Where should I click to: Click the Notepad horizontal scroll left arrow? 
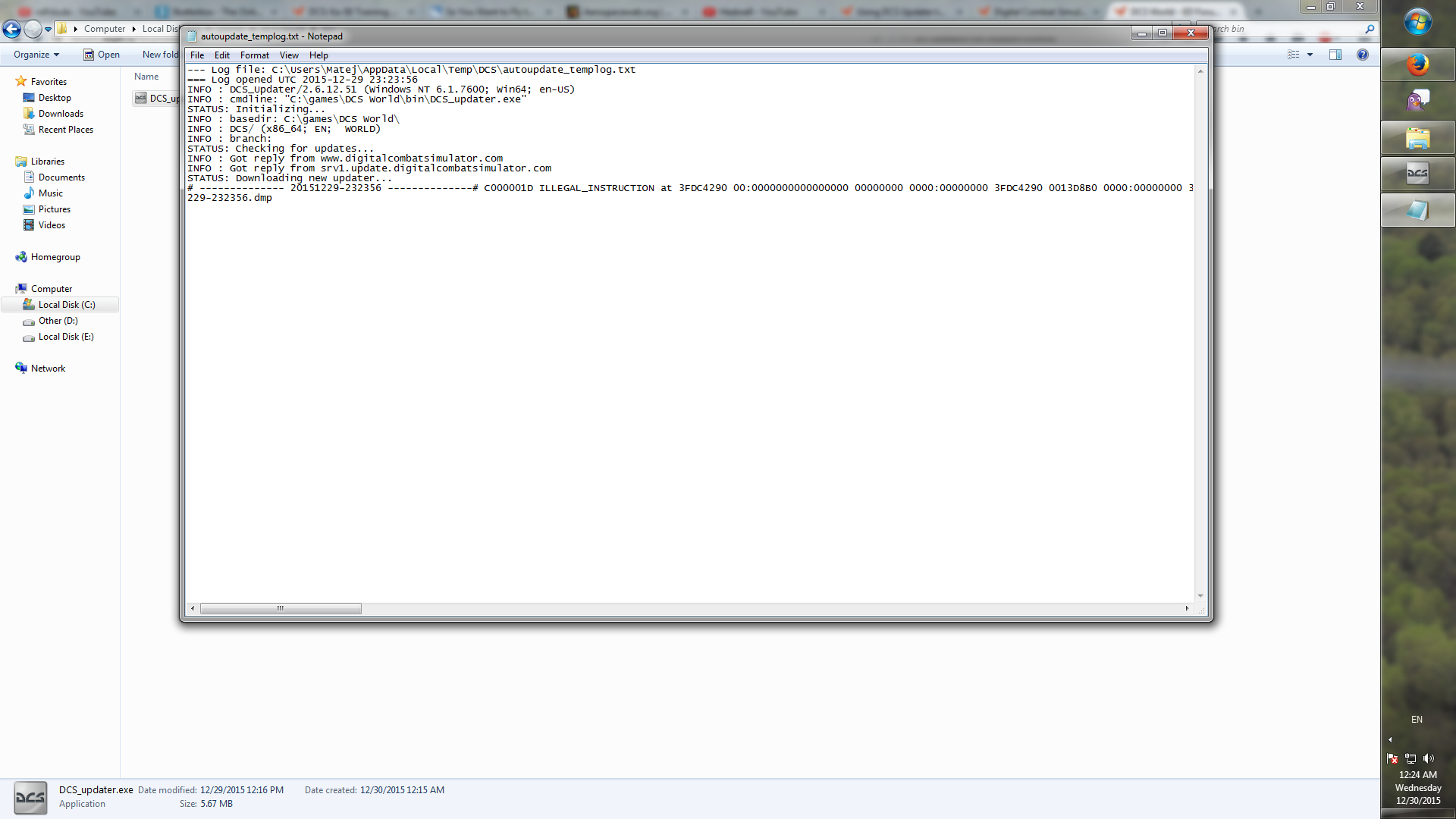tap(193, 608)
